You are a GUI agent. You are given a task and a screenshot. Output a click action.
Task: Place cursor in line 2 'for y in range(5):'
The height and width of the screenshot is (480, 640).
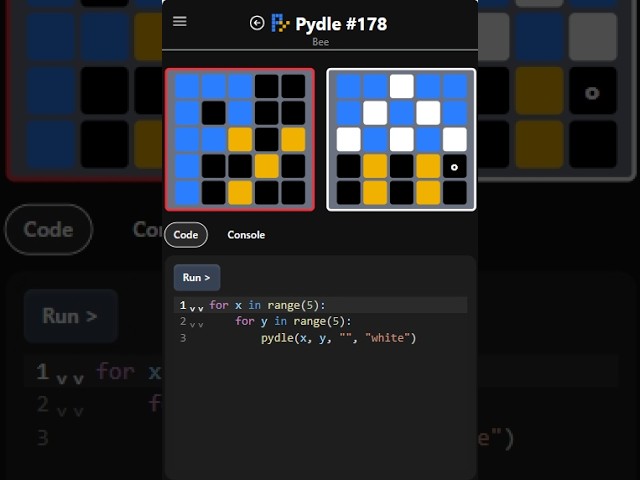[x=293, y=322]
